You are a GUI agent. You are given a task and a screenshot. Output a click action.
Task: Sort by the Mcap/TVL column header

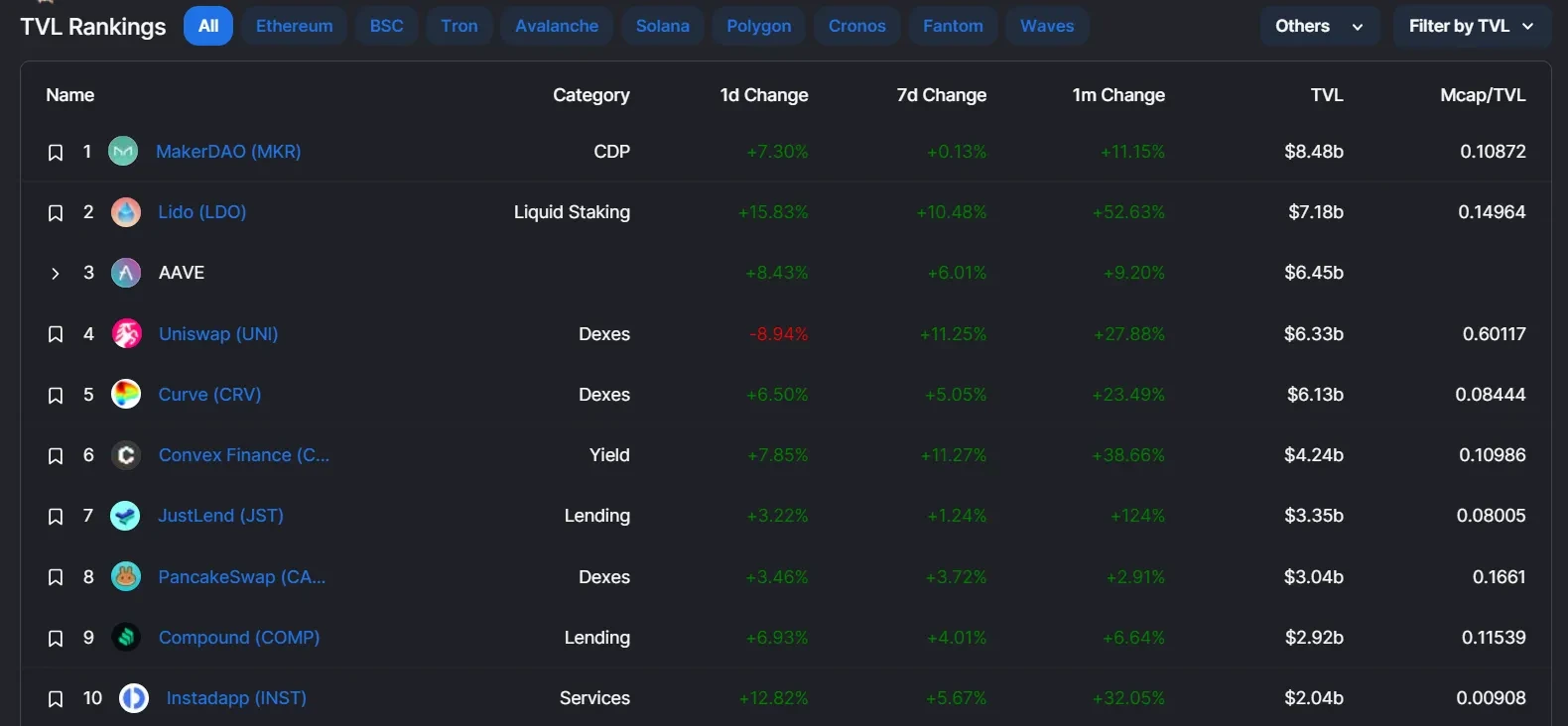coord(1483,95)
